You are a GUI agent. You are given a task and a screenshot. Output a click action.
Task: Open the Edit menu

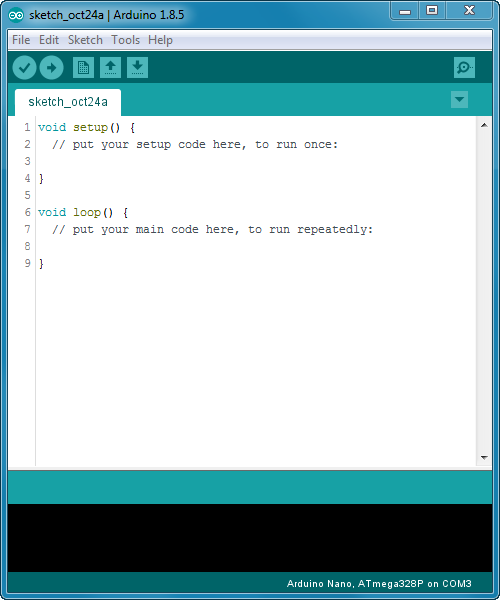[49, 40]
